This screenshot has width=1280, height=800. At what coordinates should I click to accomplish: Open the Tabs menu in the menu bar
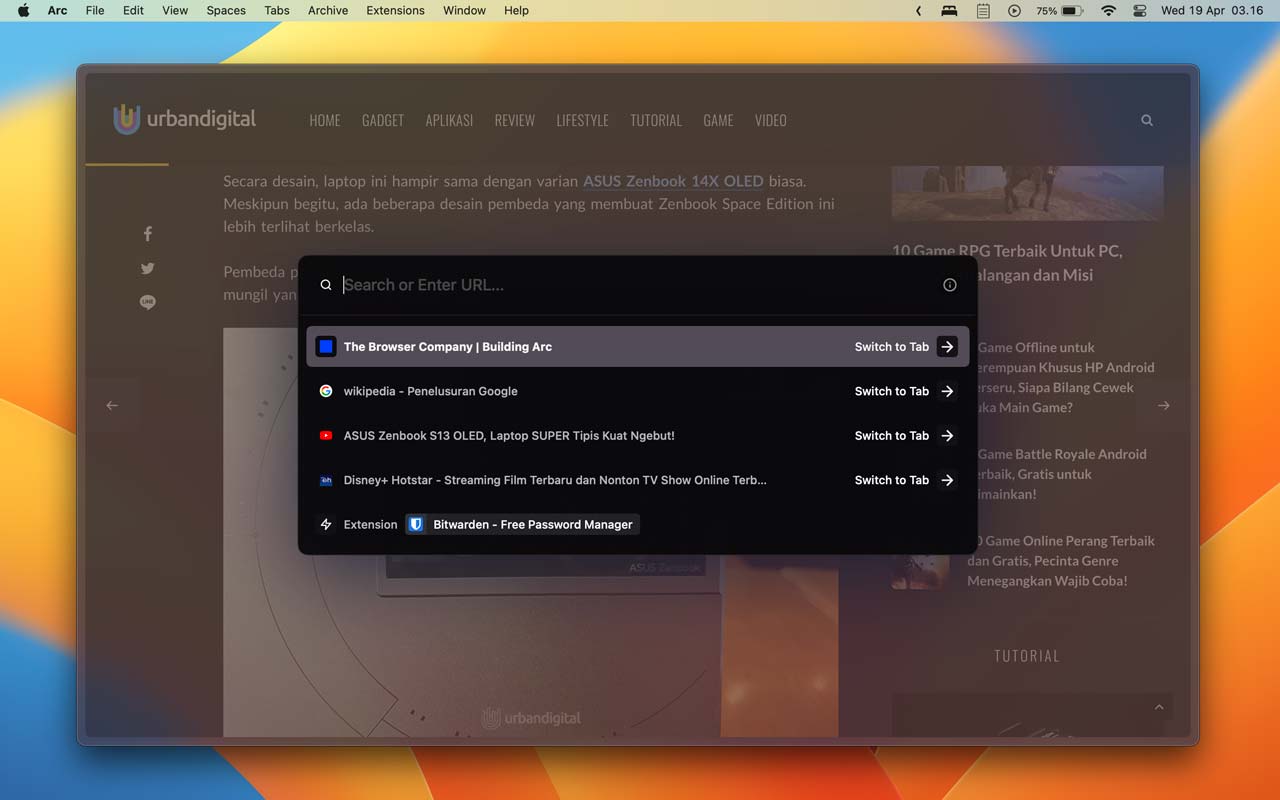(x=276, y=11)
